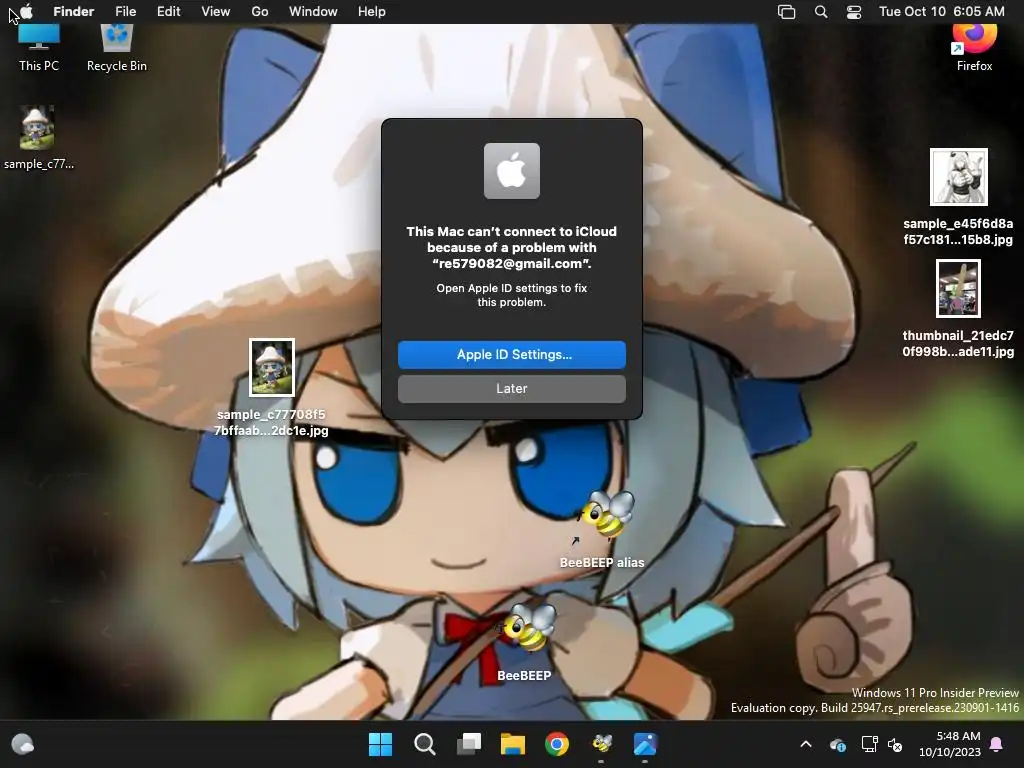Open BeeBEEP from the taskbar
This screenshot has height=768, width=1024.
[x=601, y=744]
